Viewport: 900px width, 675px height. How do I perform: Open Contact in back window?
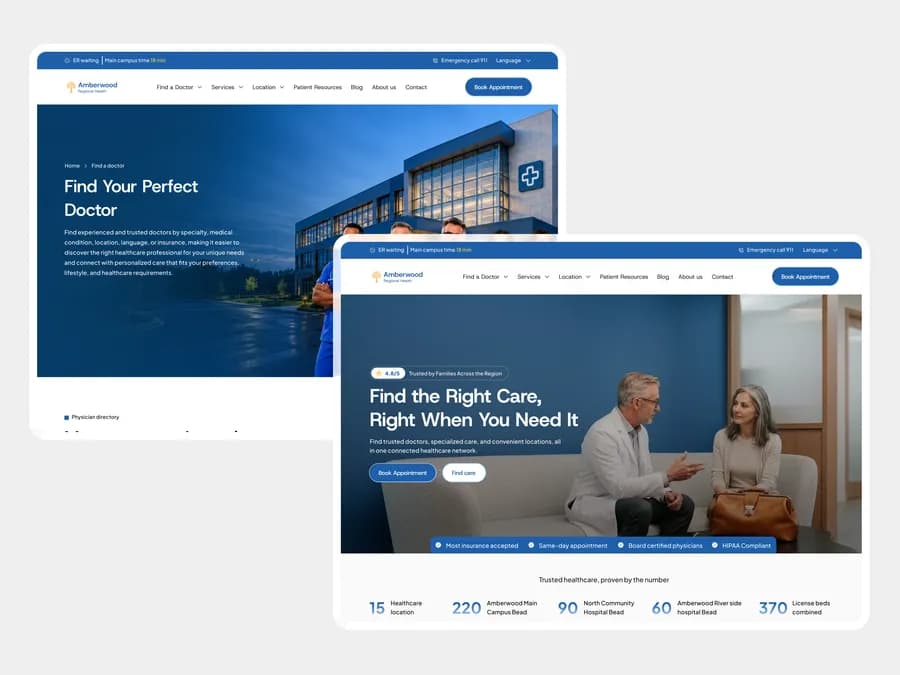tap(416, 87)
